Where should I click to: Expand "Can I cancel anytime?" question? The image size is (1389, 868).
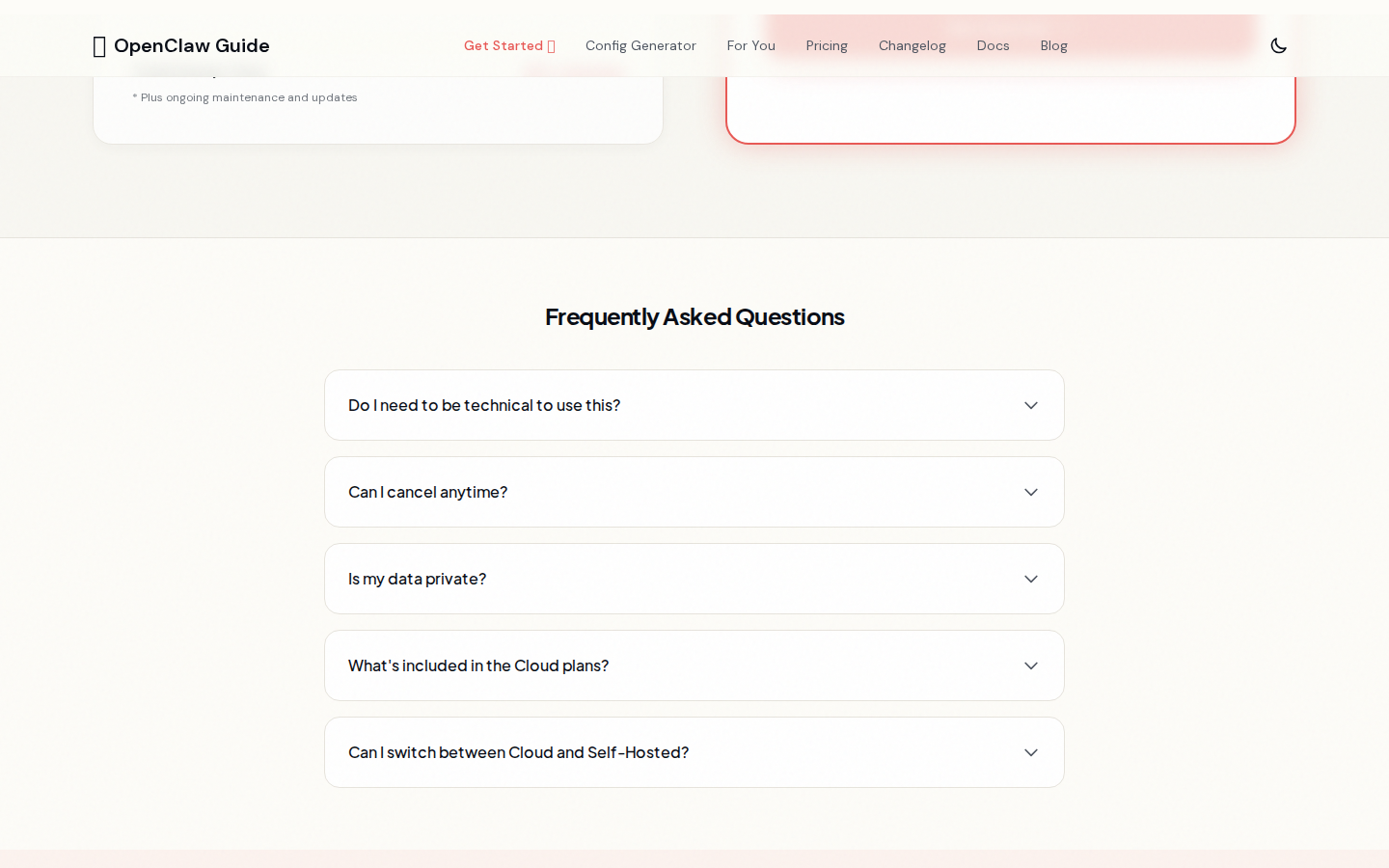pos(428,492)
